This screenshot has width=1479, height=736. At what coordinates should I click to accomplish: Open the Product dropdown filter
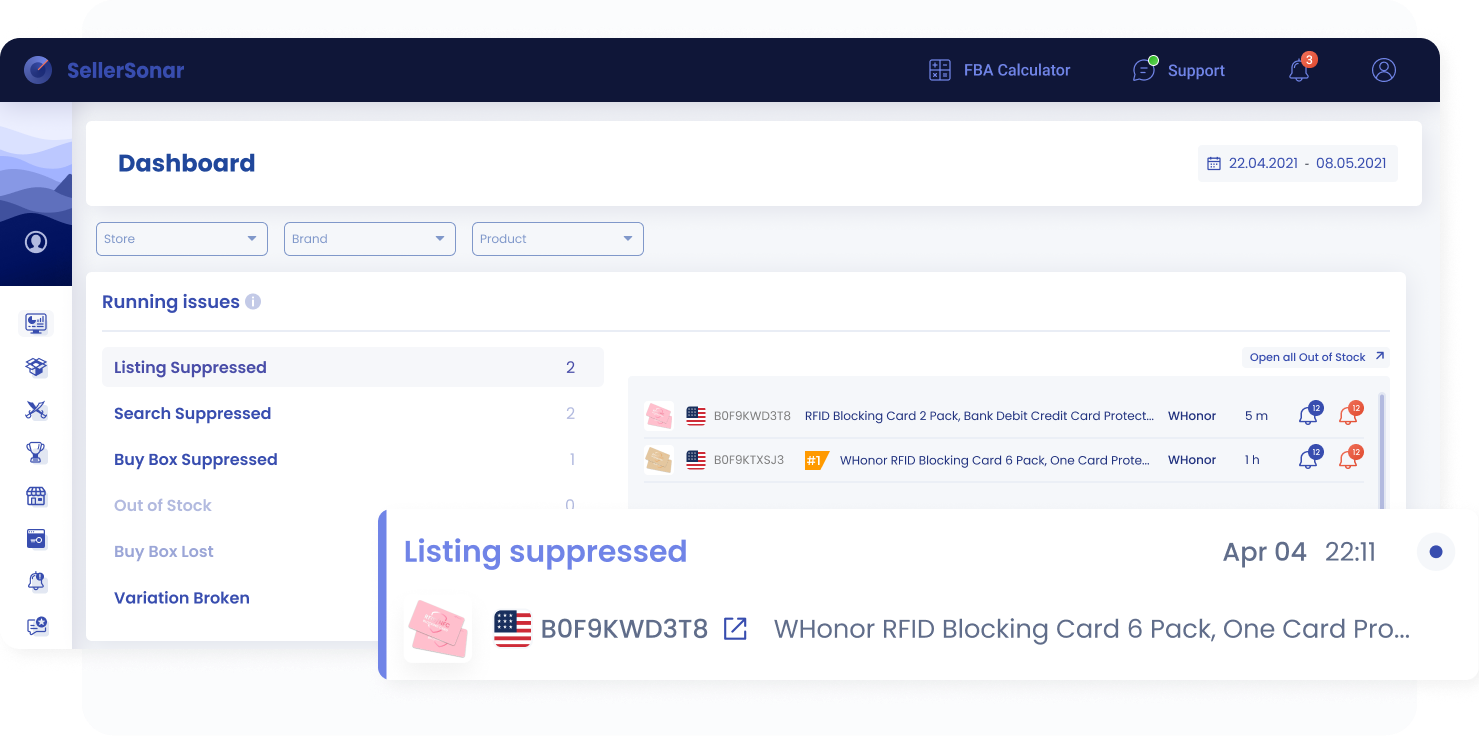pyautogui.click(x=558, y=239)
